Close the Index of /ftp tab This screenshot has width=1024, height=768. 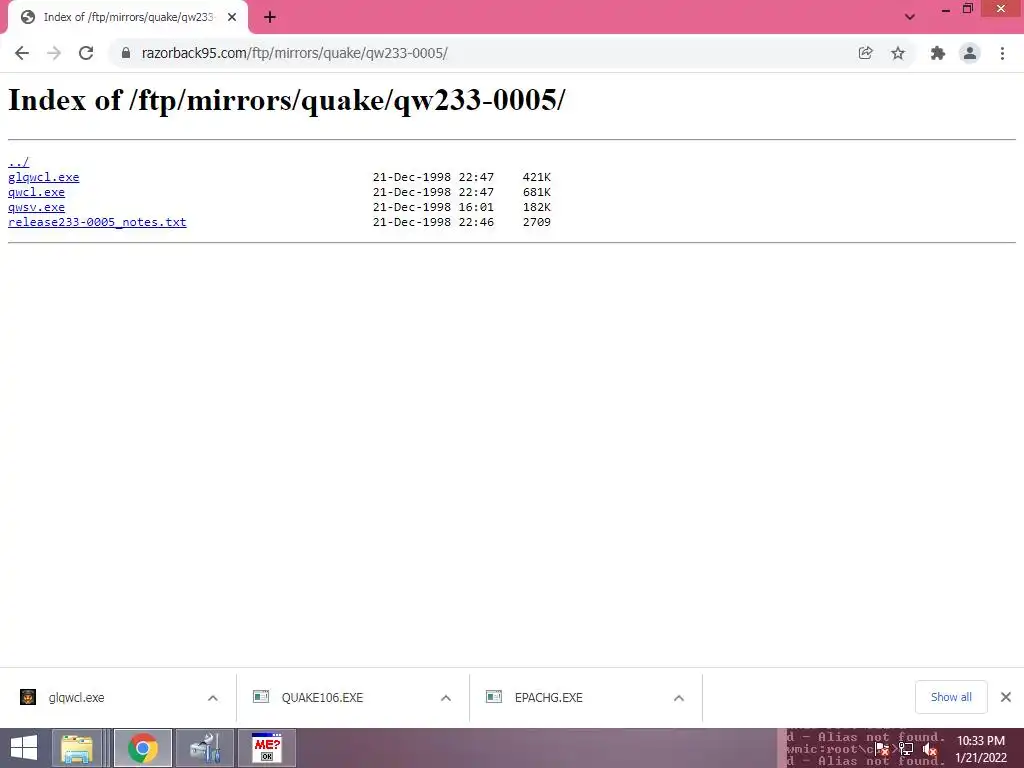(232, 17)
